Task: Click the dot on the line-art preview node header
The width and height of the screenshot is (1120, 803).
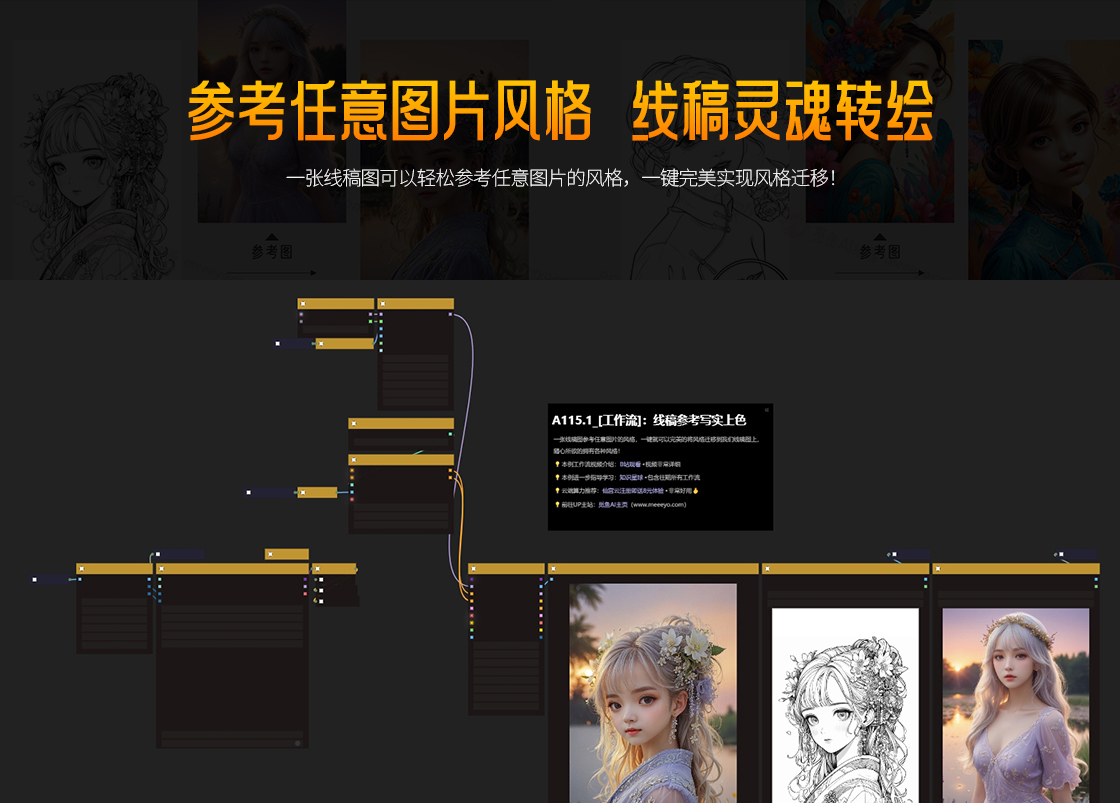Action: 767,569
